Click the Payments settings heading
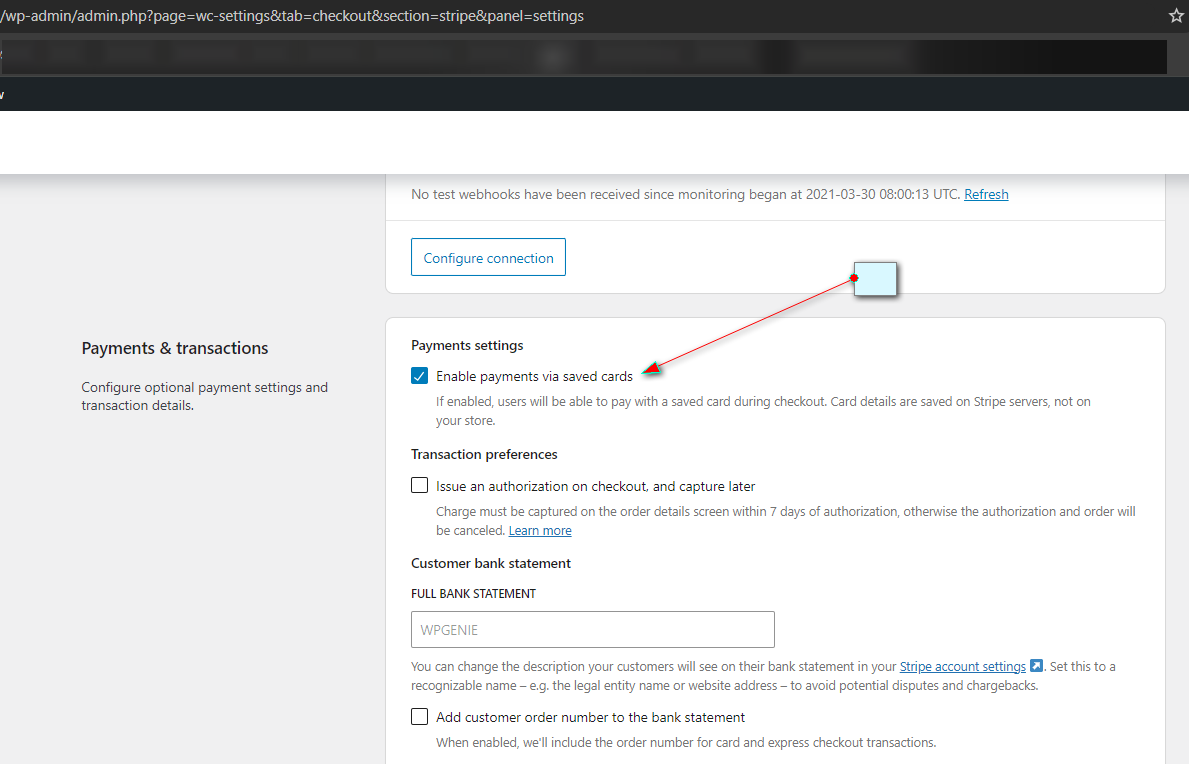This screenshot has height=764, width=1189. 467,345
